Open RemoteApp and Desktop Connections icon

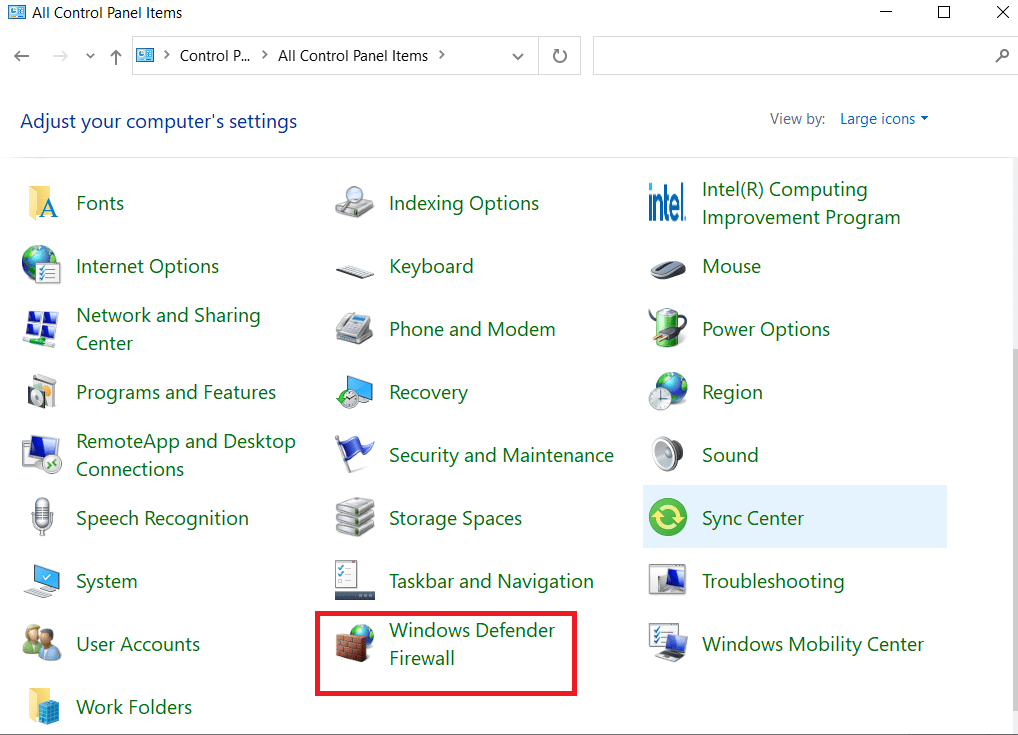click(x=42, y=455)
